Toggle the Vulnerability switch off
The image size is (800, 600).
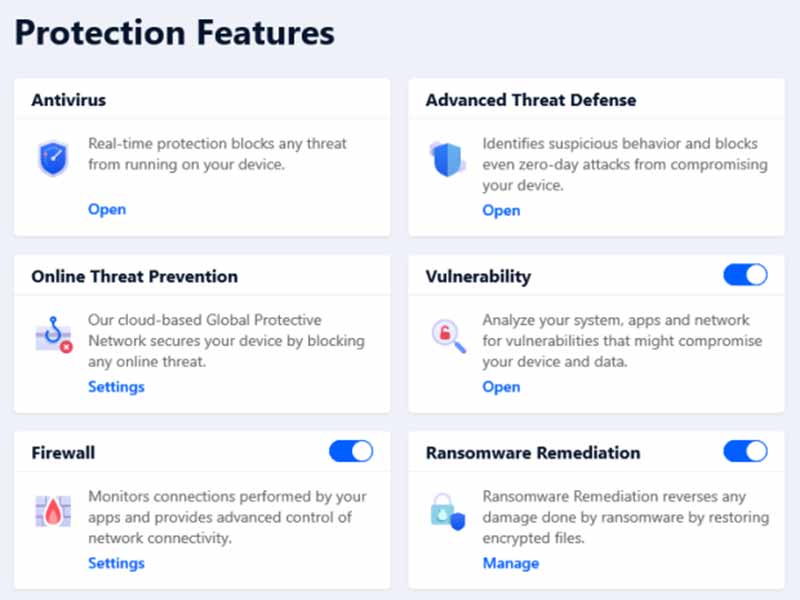[745, 275]
